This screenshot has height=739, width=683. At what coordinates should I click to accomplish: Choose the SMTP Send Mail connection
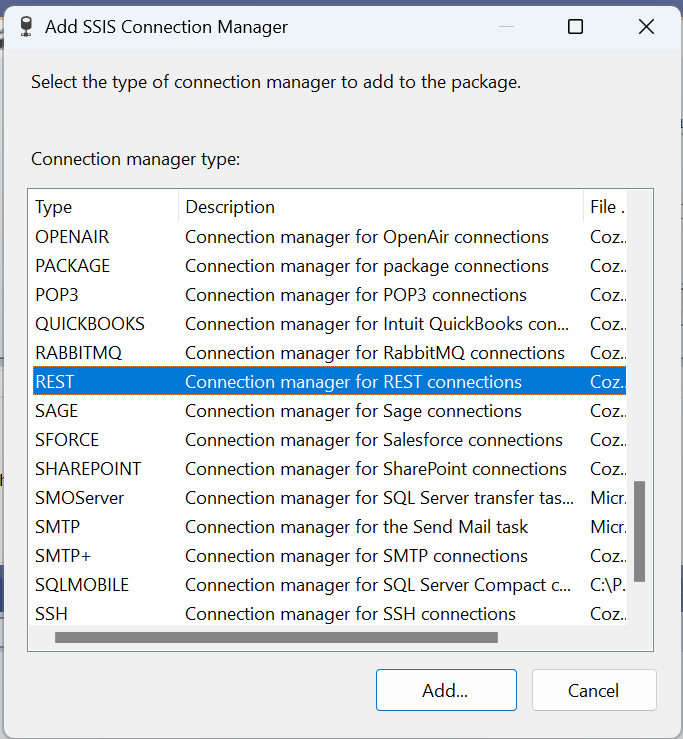coord(57,527)
